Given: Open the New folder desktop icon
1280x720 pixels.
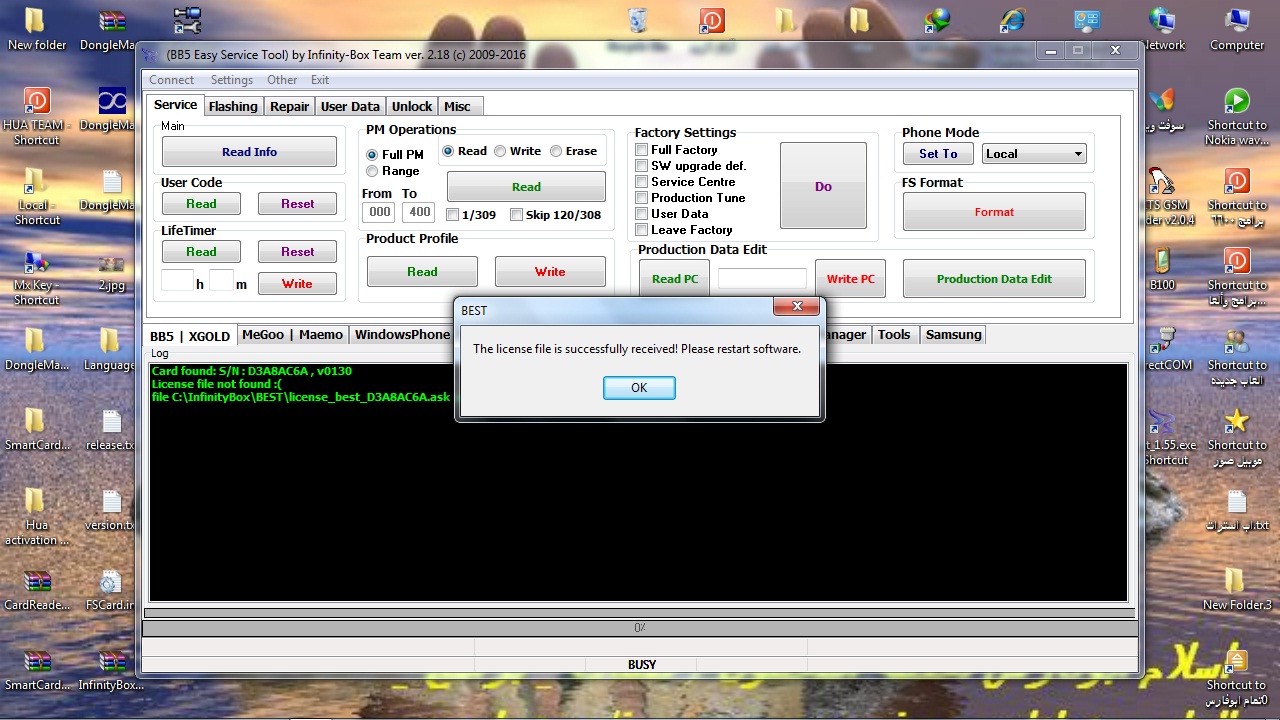Looking at the screenshot, I should [x=36, y=28].
